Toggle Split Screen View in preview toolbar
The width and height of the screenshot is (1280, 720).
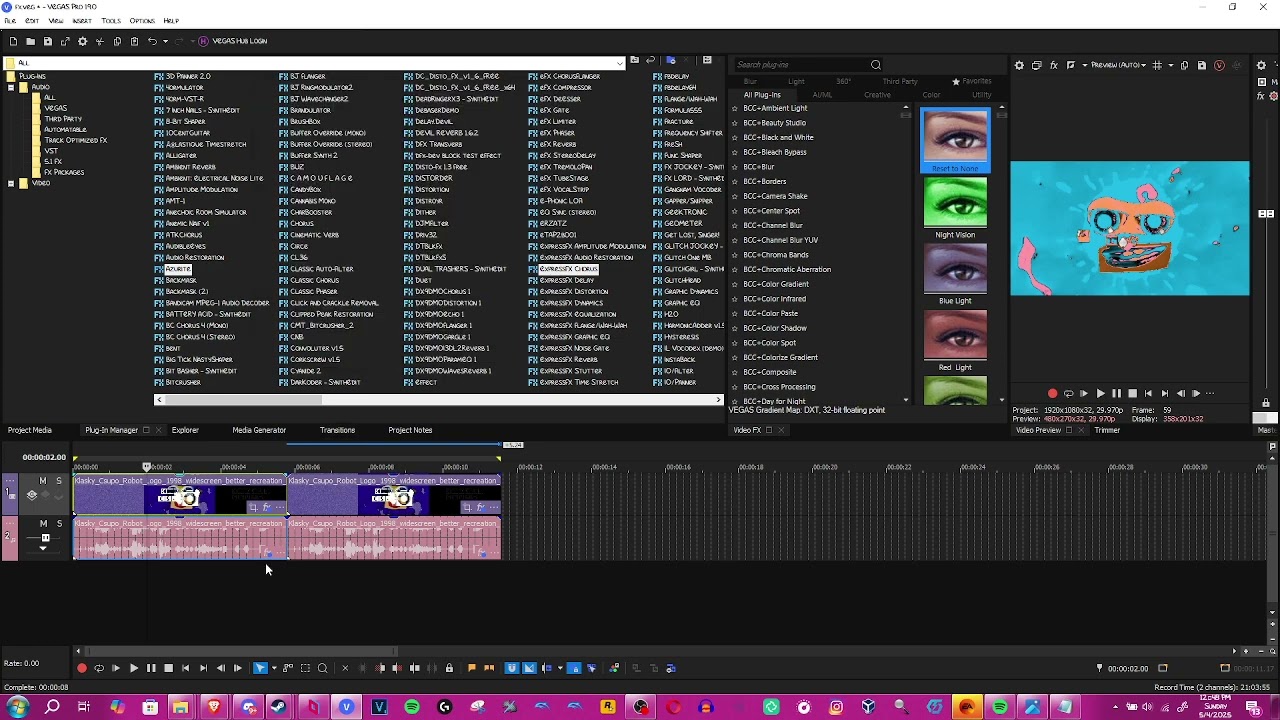click(x=1070, y=65)
